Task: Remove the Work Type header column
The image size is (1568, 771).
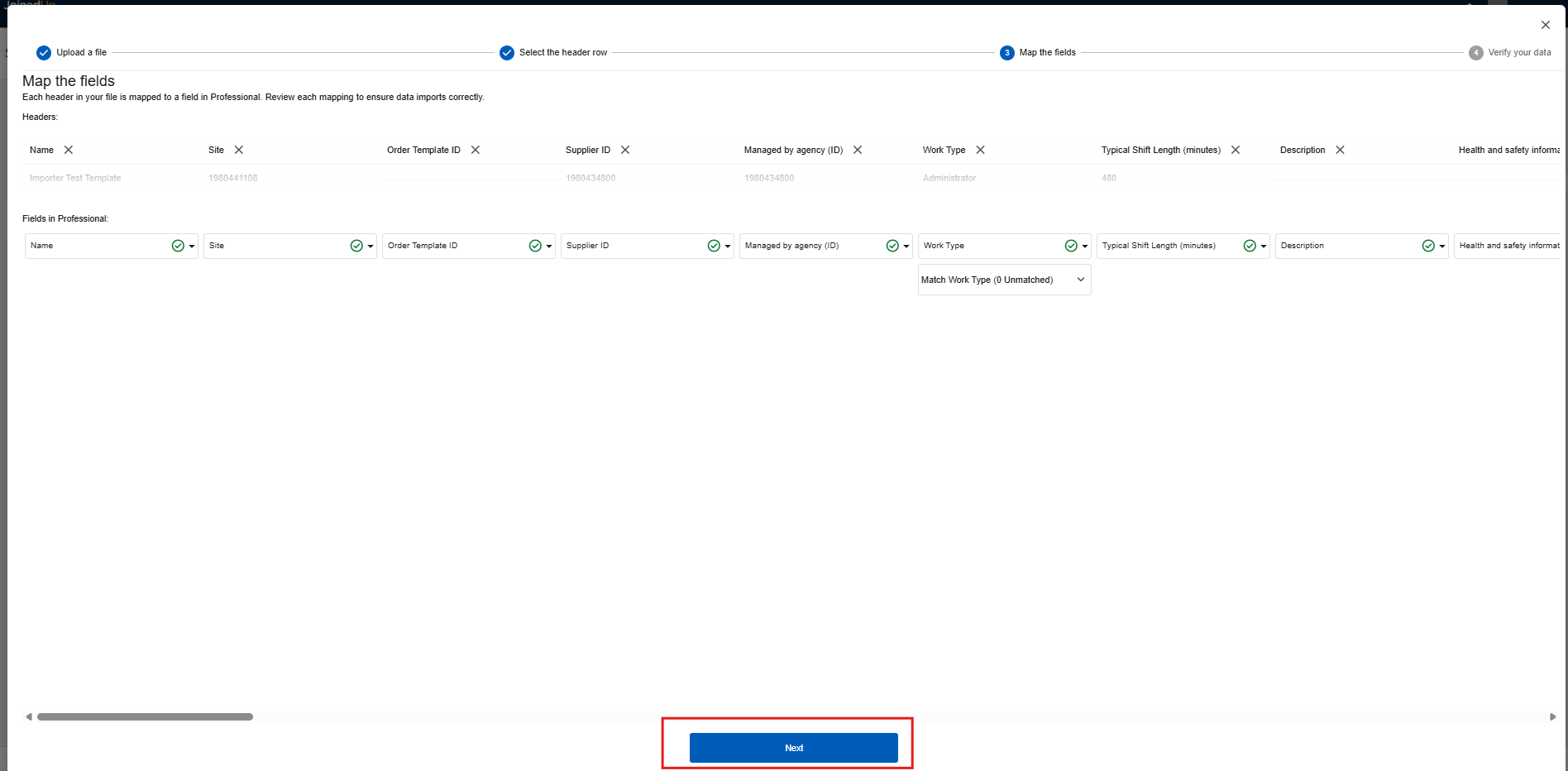Action: tap(980, 150)
